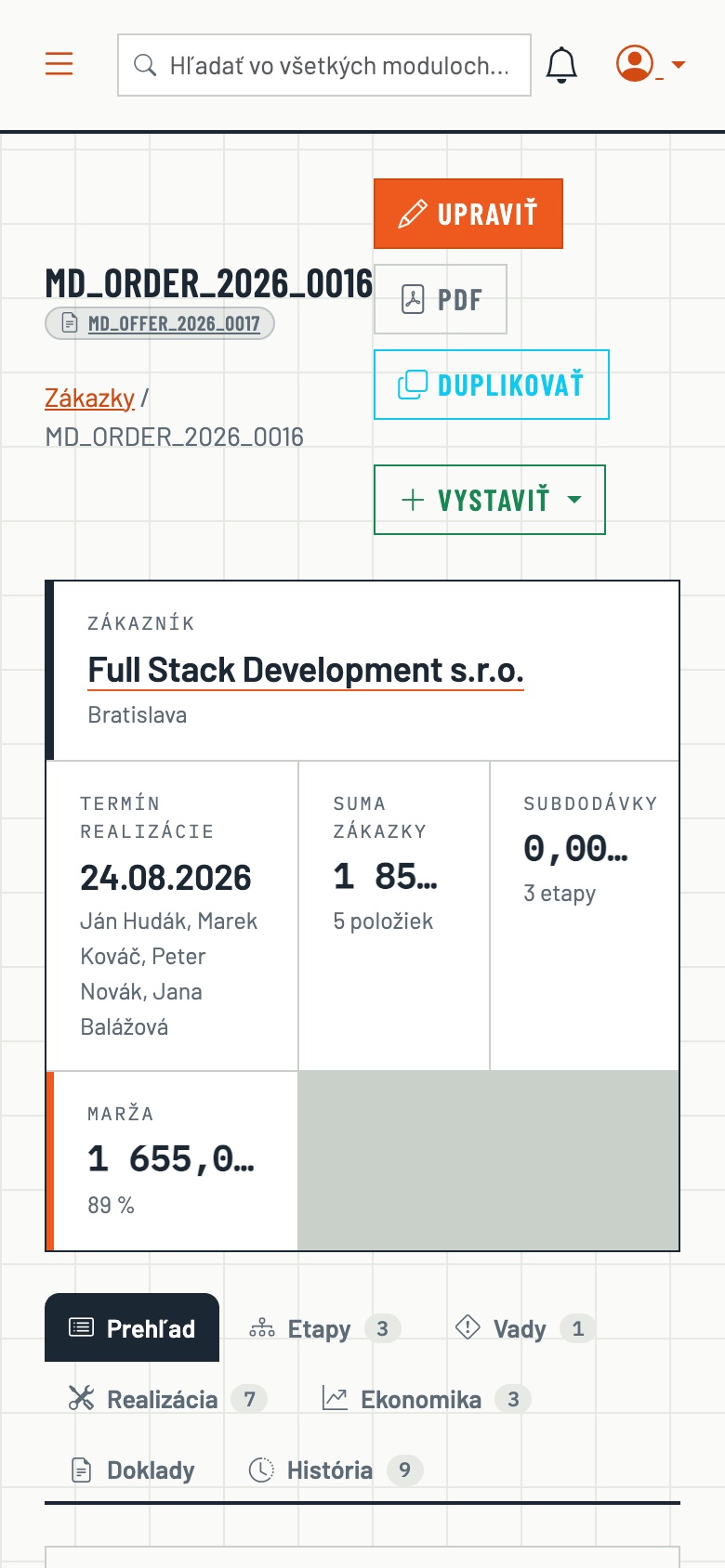Click the Realizácia count badge 7
This screenshot has width=725, height=1568.
[x=249, y=1399]
